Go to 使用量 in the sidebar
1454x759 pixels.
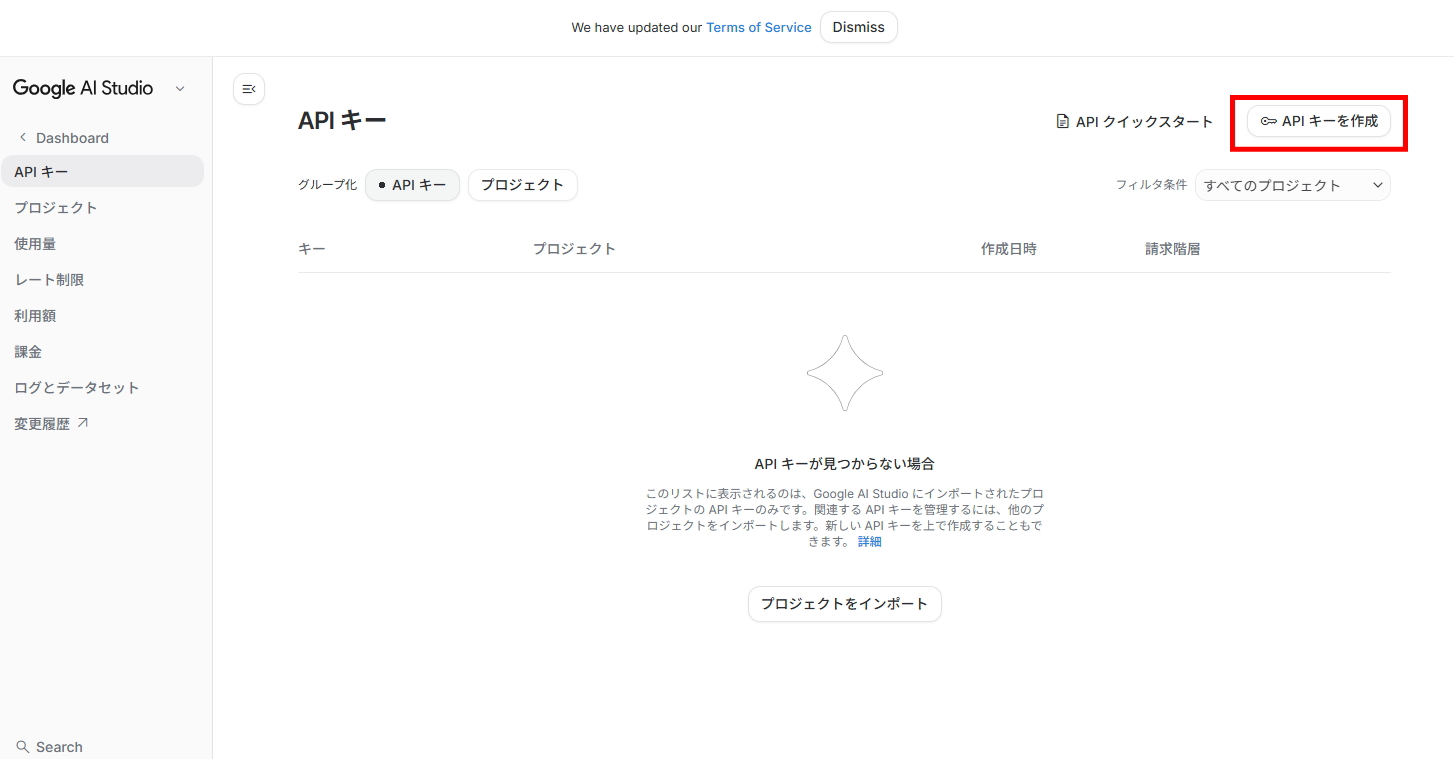35,244
